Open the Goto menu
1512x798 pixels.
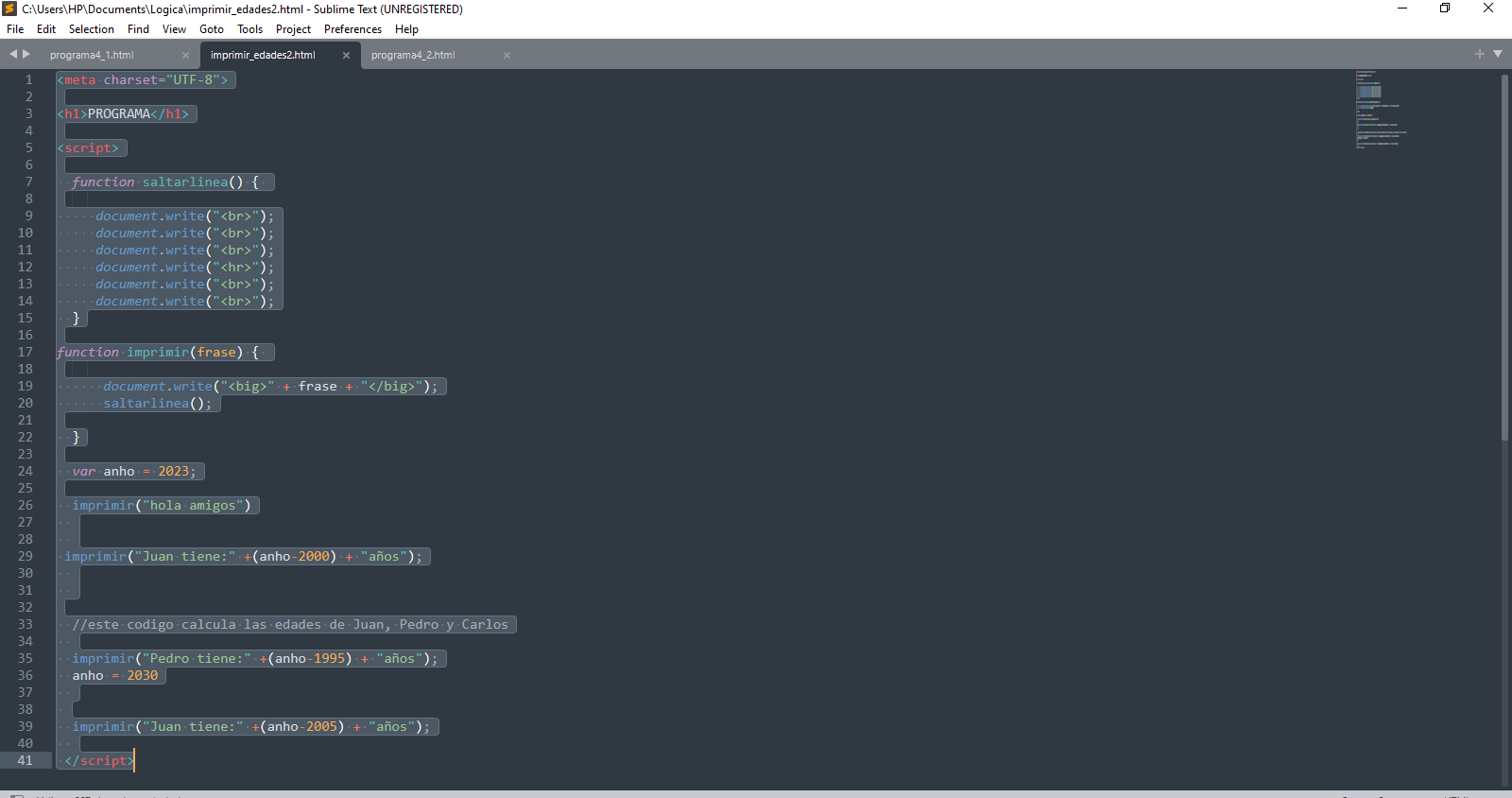click(x=212, y=29)
